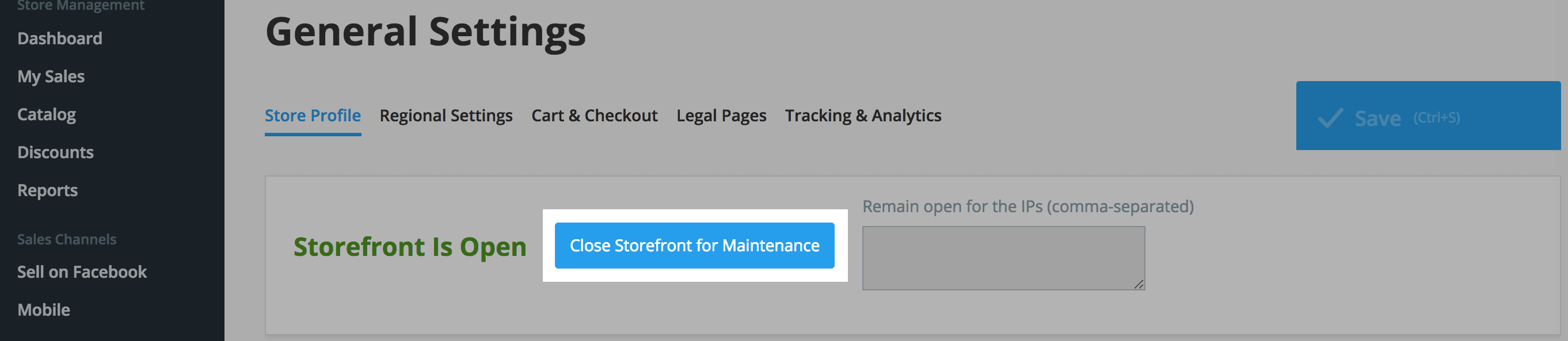Click Close Storefront for Maintenance button
The width and height of the screenshot is (1568, 341).
(x=695, y=246)
